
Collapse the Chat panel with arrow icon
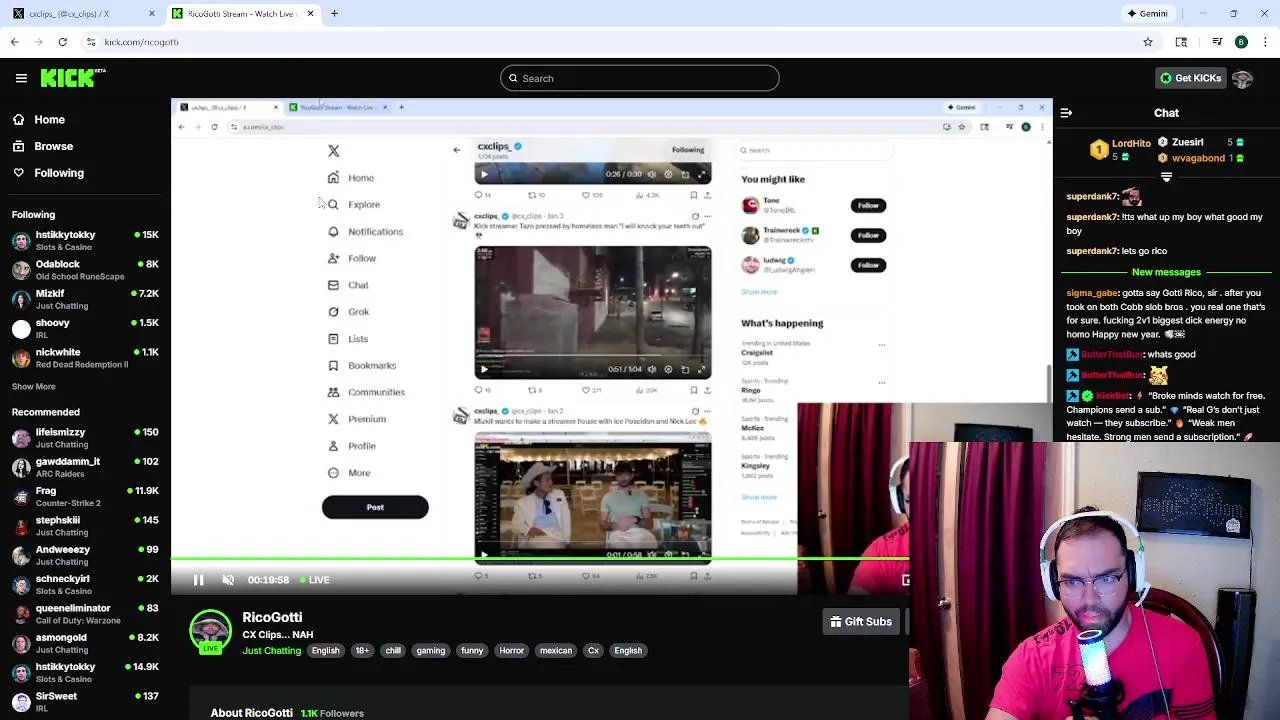(x=1066, y=113)
